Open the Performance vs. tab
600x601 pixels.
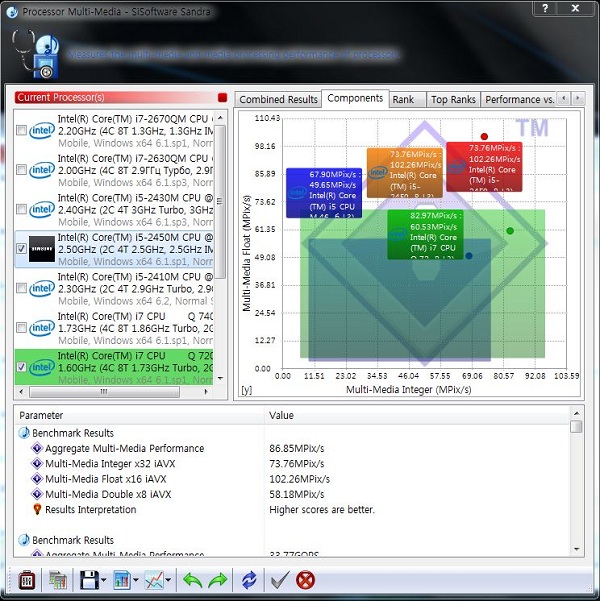tap(518, 99)
